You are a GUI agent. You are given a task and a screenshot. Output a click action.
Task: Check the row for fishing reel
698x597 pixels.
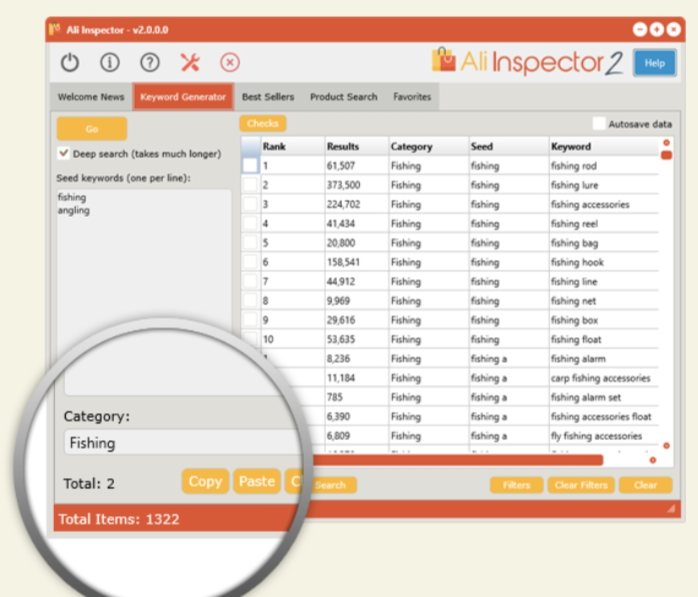[x=250, y=223]
